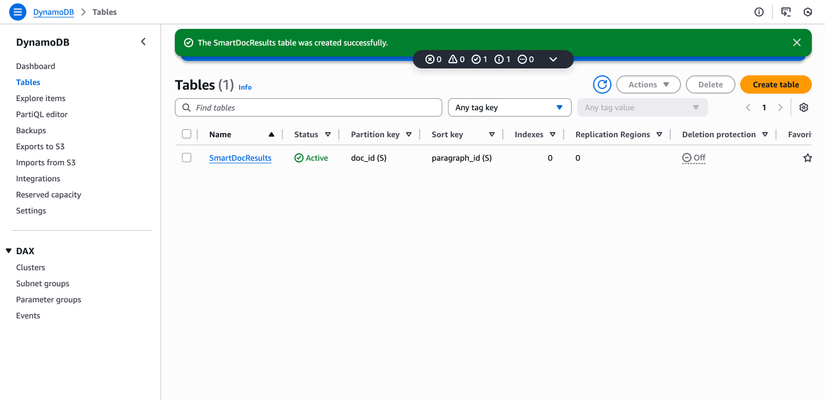Click the Deletion protection Off status
825x400 pixels.
(x=694, y=158)
